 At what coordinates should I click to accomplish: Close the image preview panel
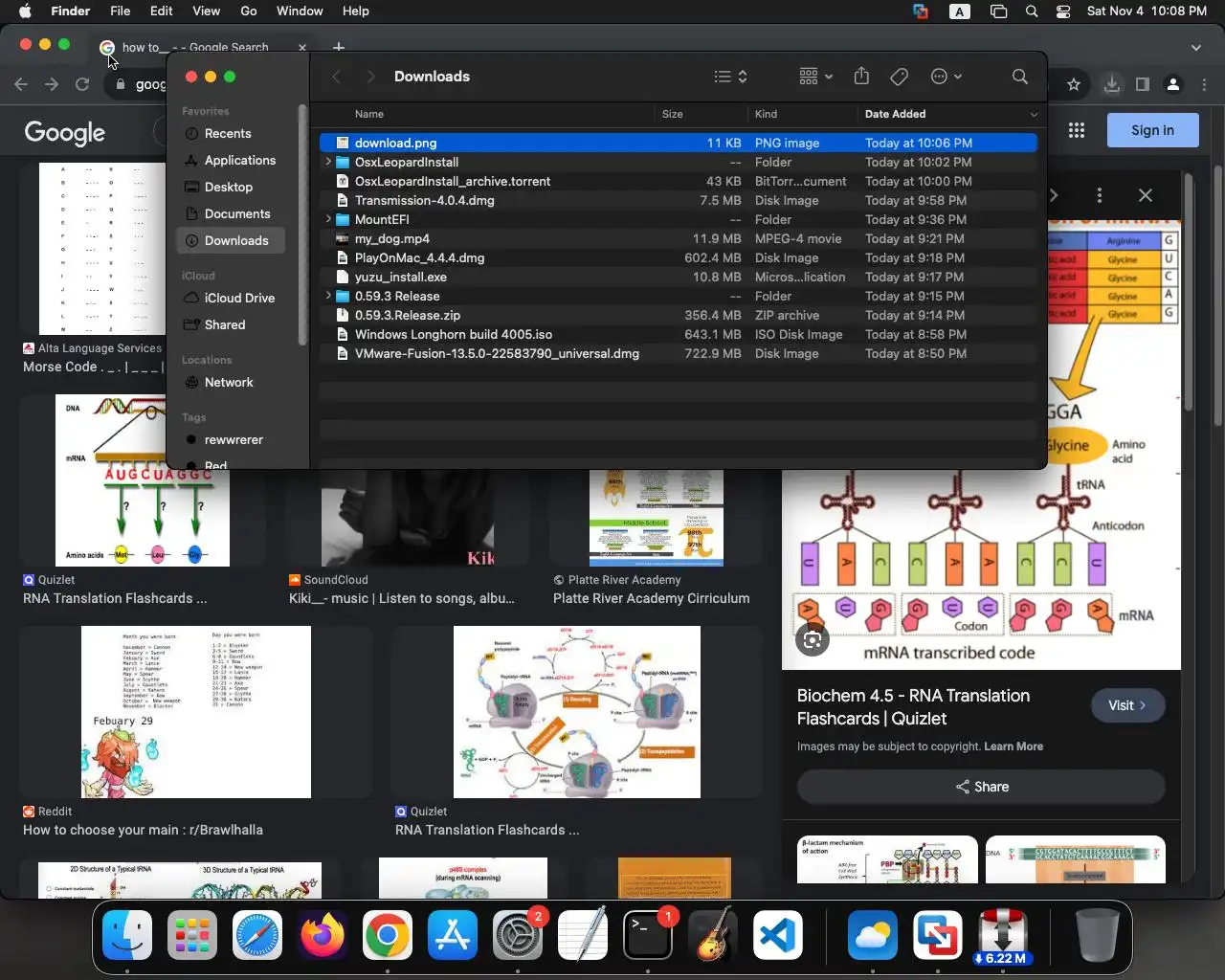1146,195
